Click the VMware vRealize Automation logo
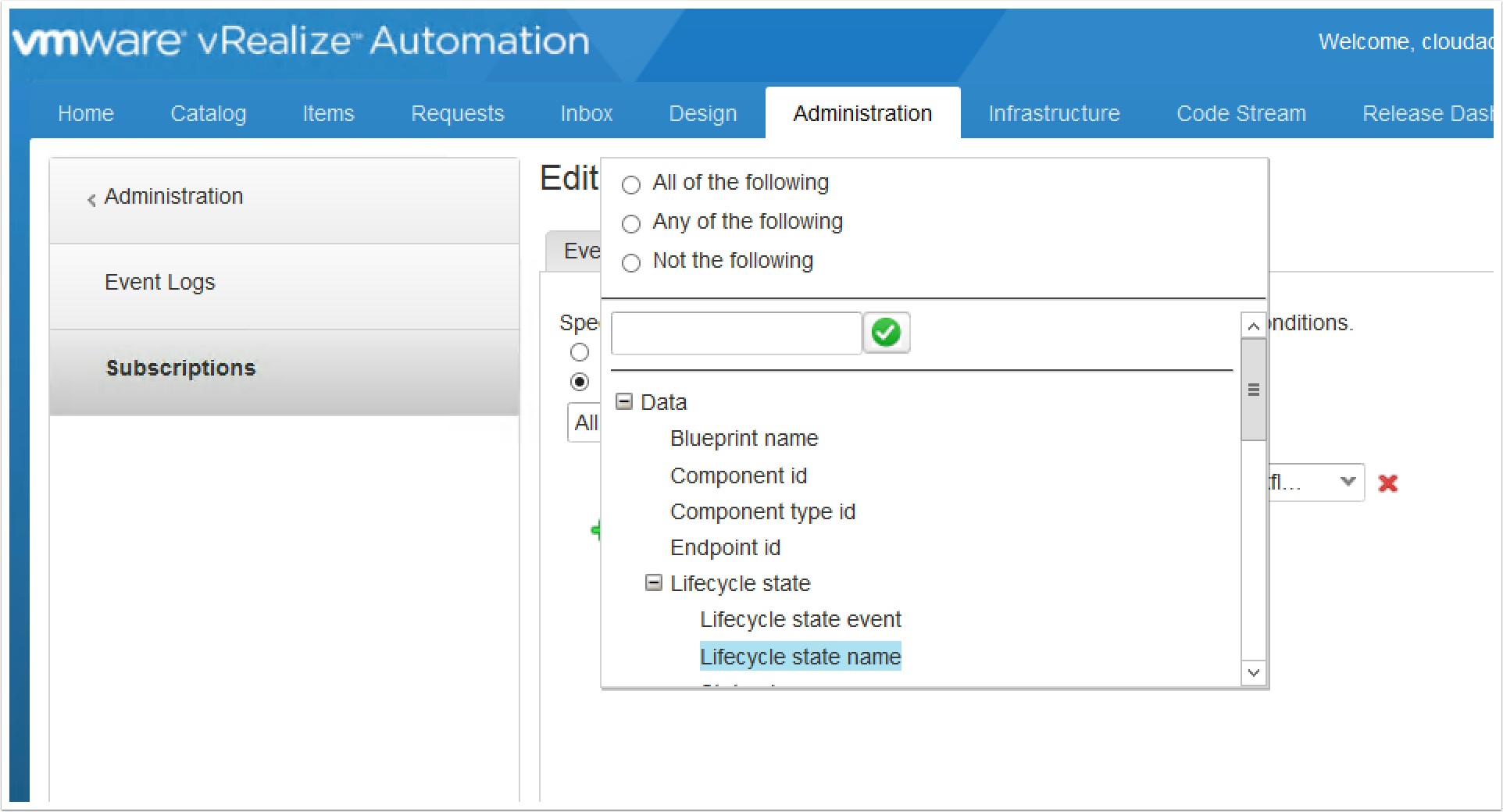Viewport: 1503px width, 812px height. point(302,41)
